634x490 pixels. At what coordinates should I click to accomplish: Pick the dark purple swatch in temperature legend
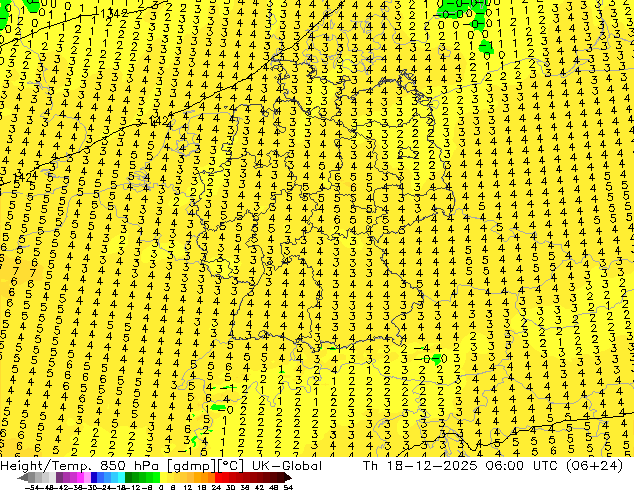(59, 477)
